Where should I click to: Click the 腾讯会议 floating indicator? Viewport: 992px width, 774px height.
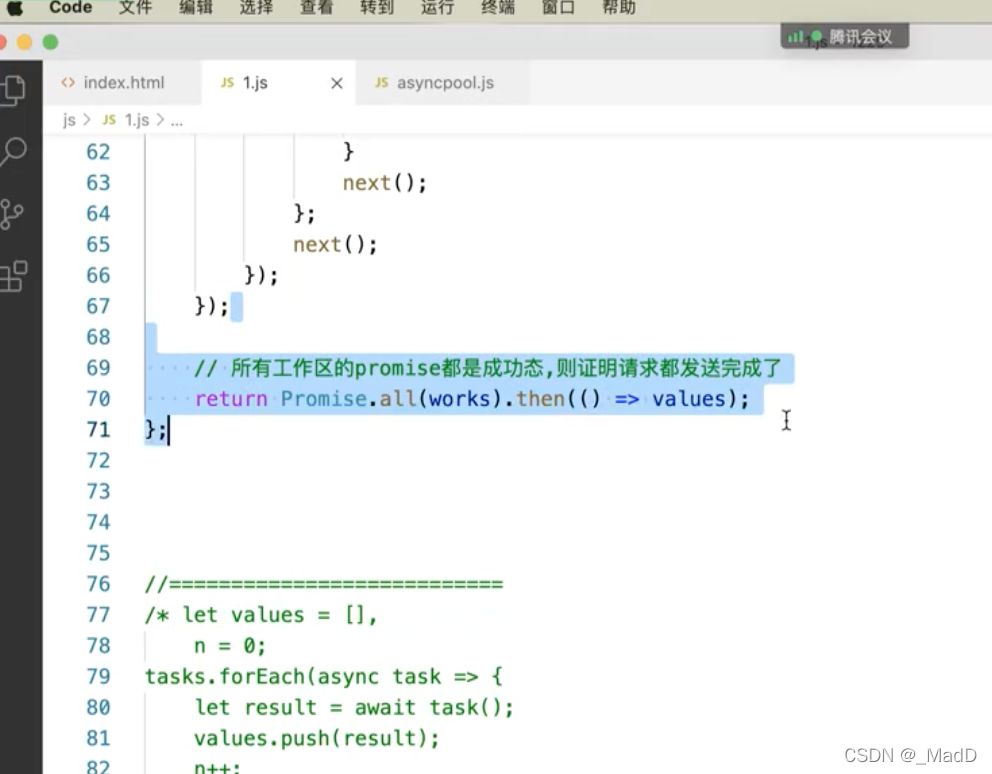pos(845,37)
